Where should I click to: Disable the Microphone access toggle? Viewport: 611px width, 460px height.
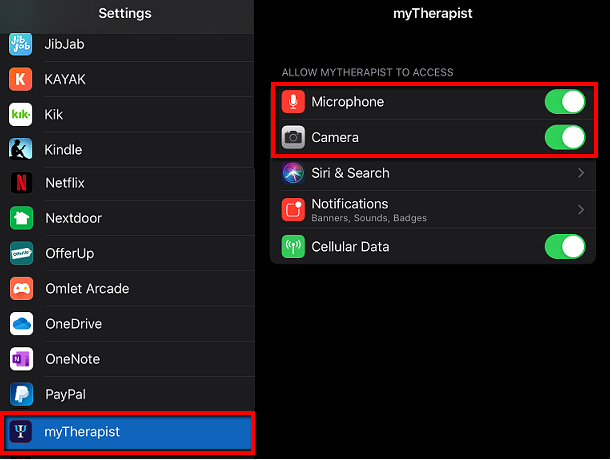[x=565, y=102]
